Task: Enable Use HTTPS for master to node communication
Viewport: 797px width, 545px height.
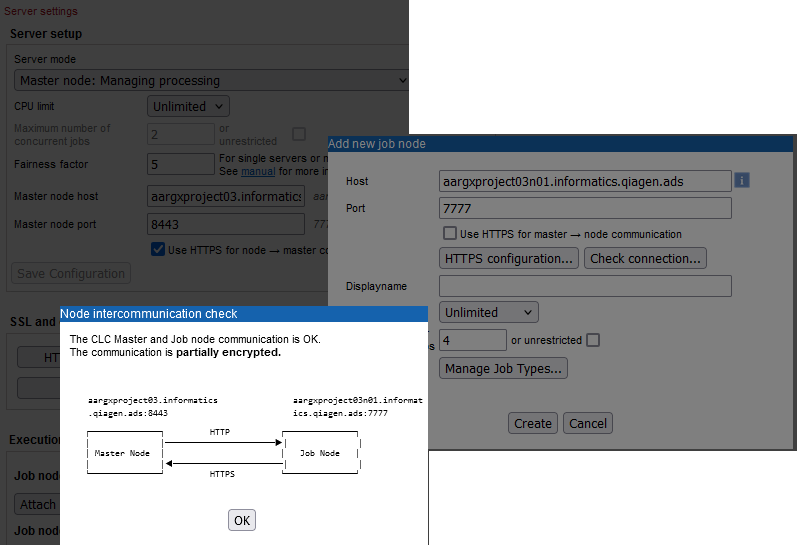Action: pyautogui.click(x=450, y=233)
